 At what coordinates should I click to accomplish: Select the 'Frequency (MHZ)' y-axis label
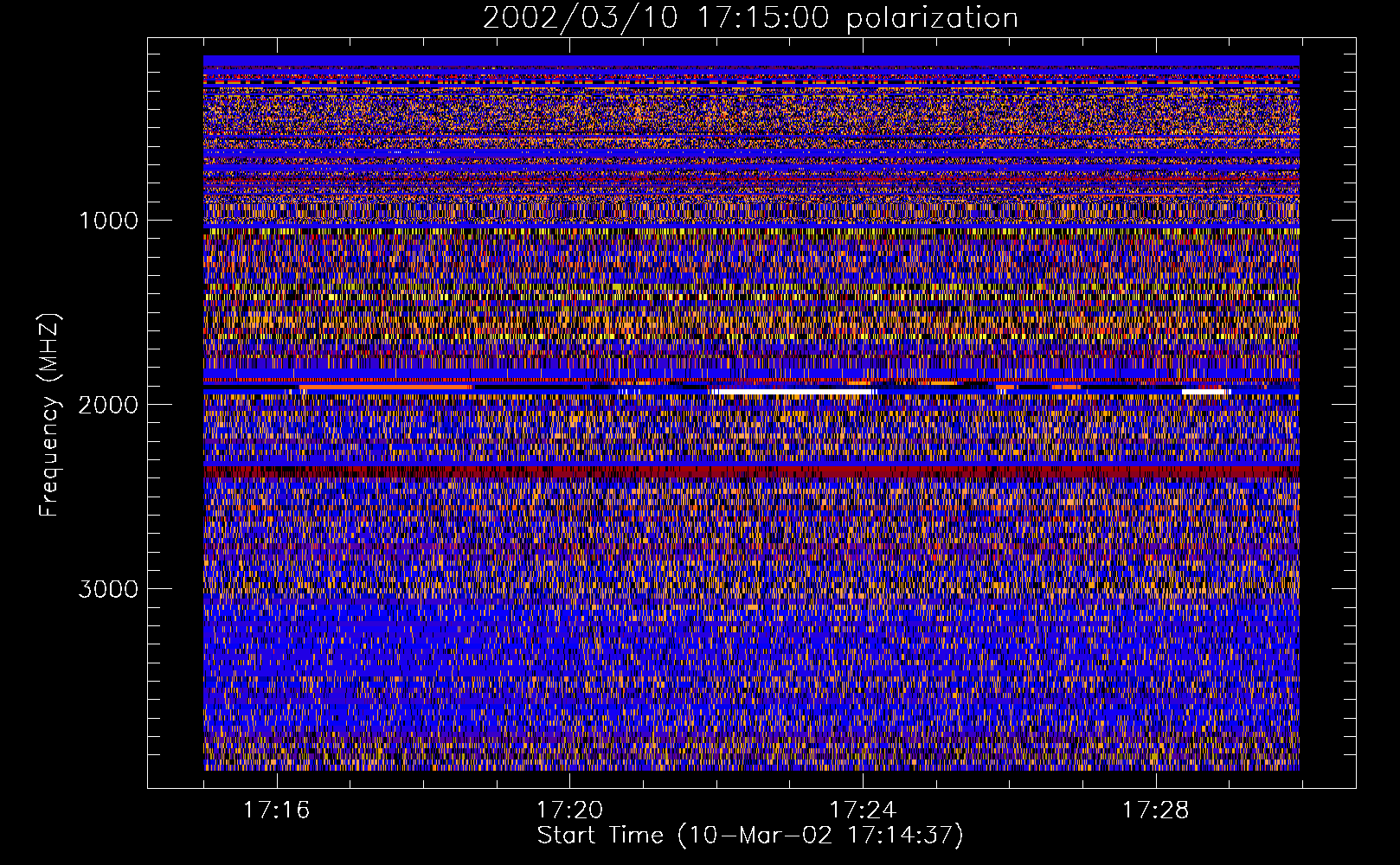coord(49,415)
